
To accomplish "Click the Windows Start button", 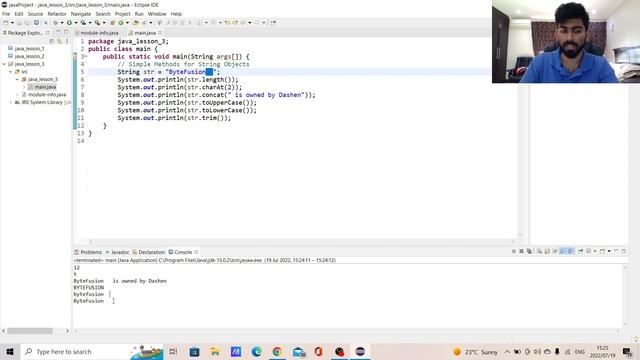I will pyautogui.click(x=10, y=351).
